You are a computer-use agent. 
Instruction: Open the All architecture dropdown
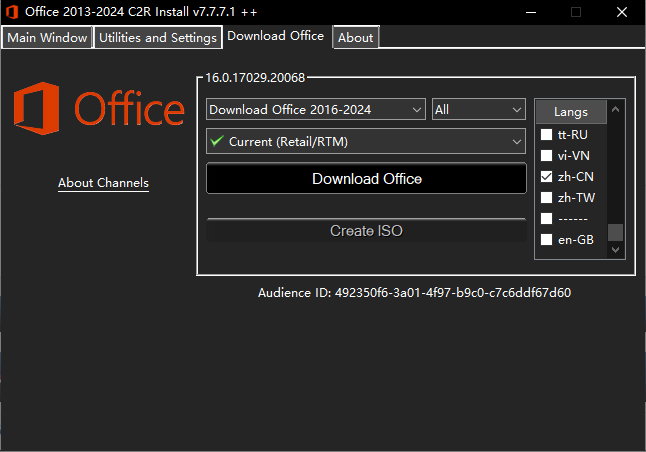pos(479,109)
